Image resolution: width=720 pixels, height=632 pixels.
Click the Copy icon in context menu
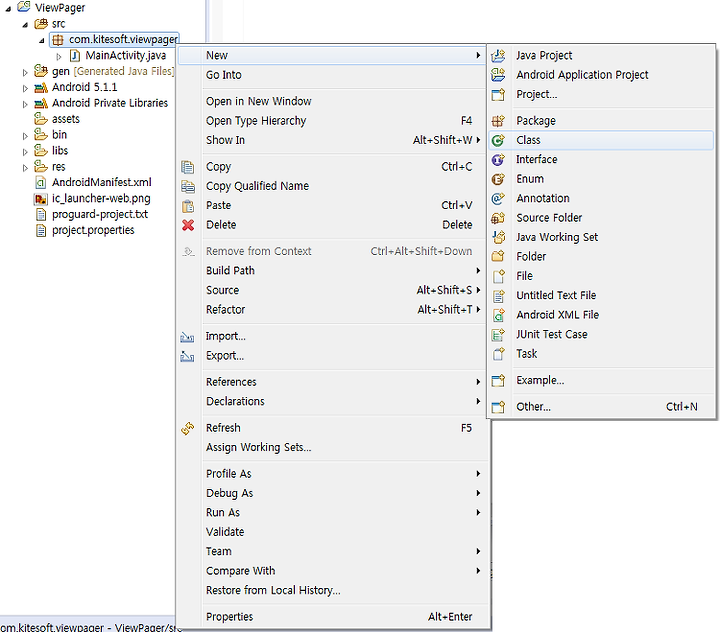tap(187, 167)
